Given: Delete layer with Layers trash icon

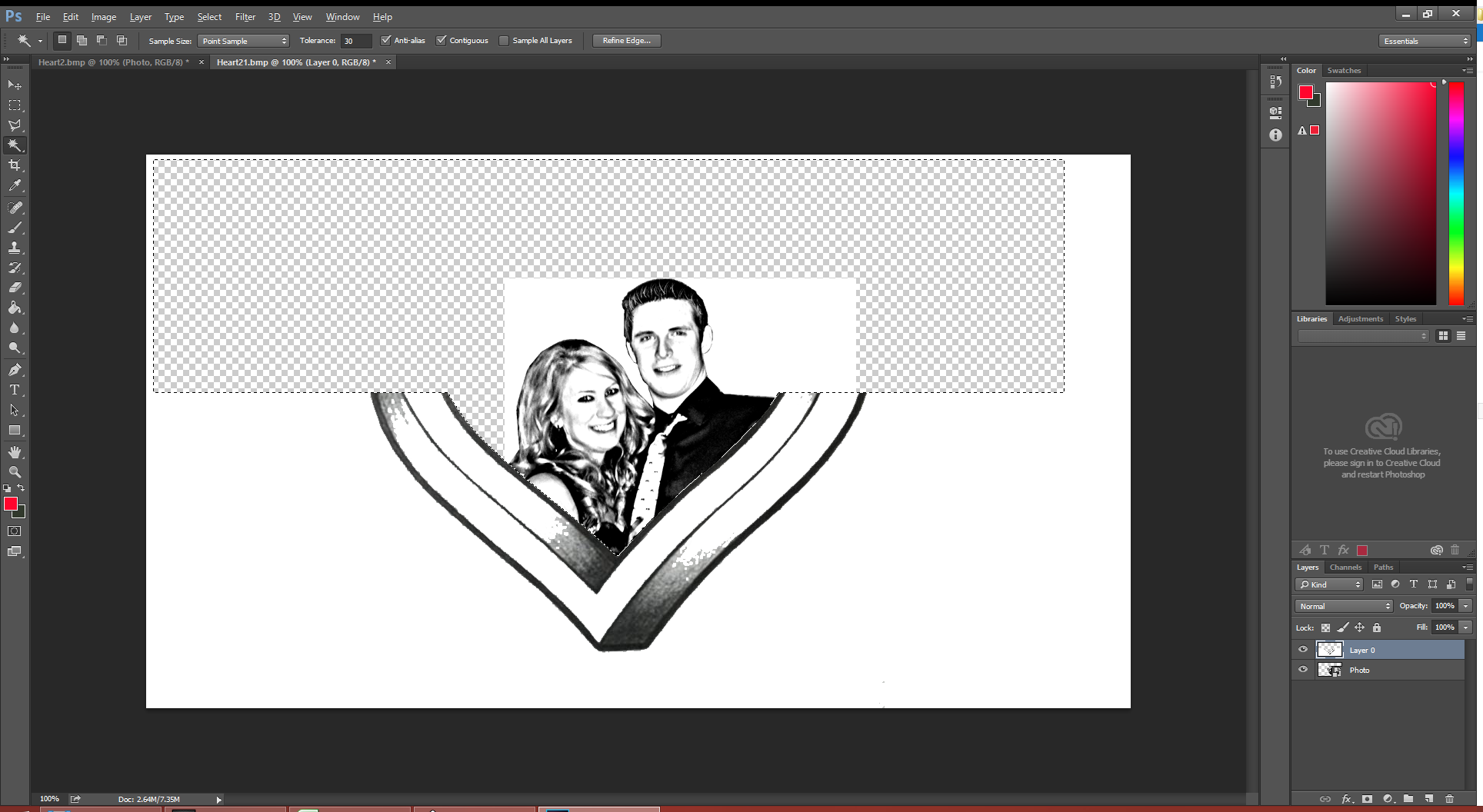Looking at the screenshot, I should pos(1450,799).
